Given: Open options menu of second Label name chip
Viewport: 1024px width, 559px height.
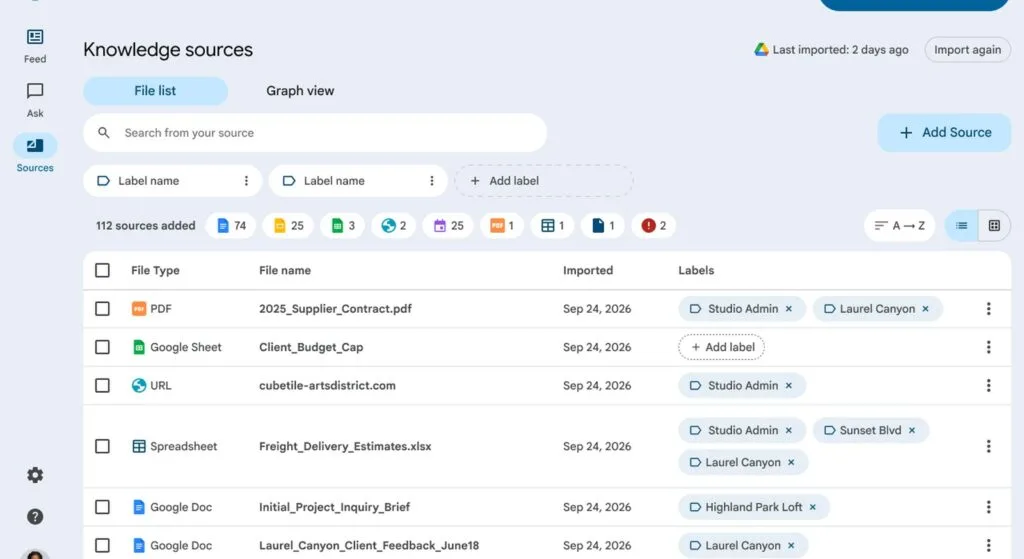Looking at the screenshot, I should click(x=432, y=181).
